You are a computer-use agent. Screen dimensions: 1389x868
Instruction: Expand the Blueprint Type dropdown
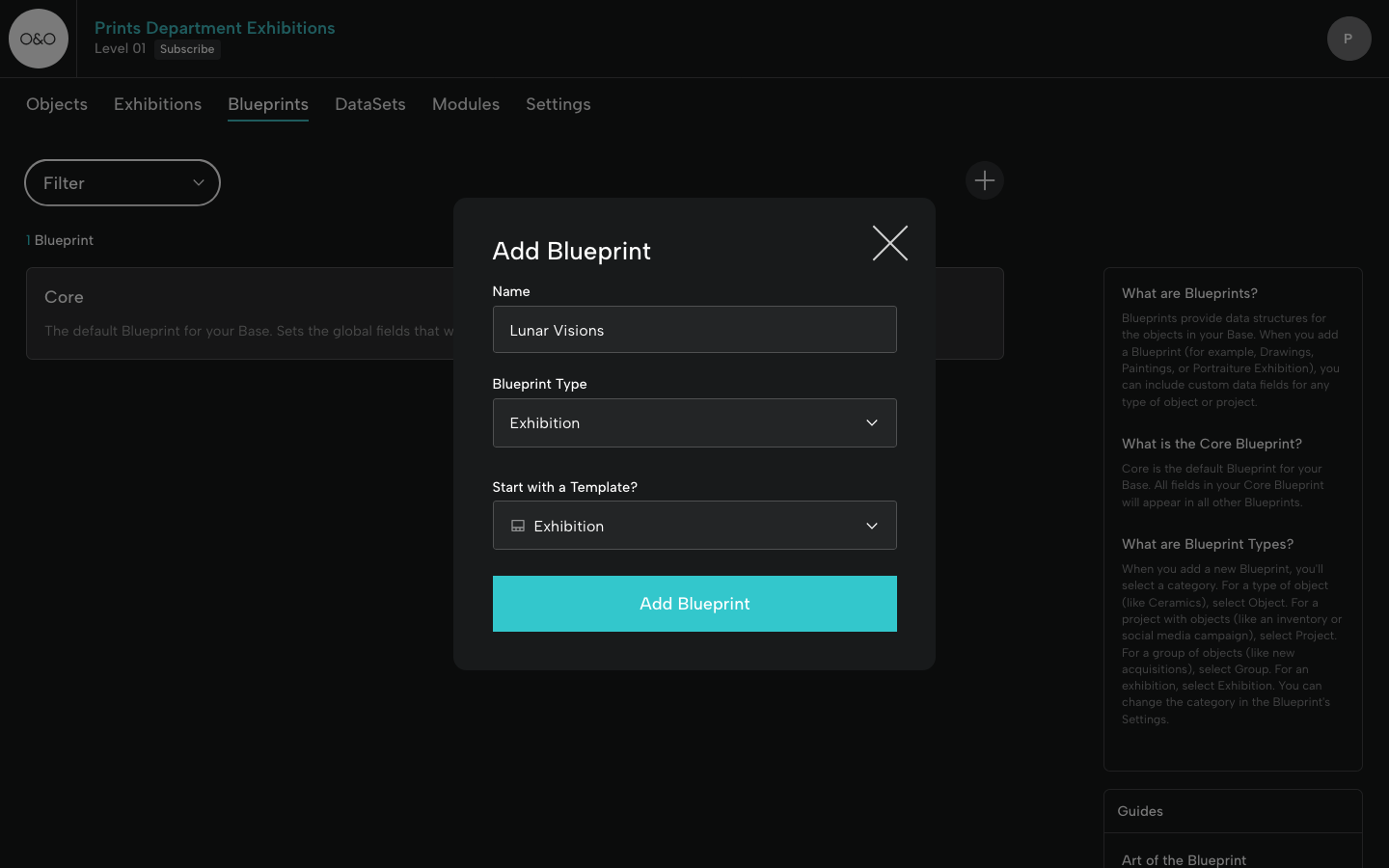point(694,423)
